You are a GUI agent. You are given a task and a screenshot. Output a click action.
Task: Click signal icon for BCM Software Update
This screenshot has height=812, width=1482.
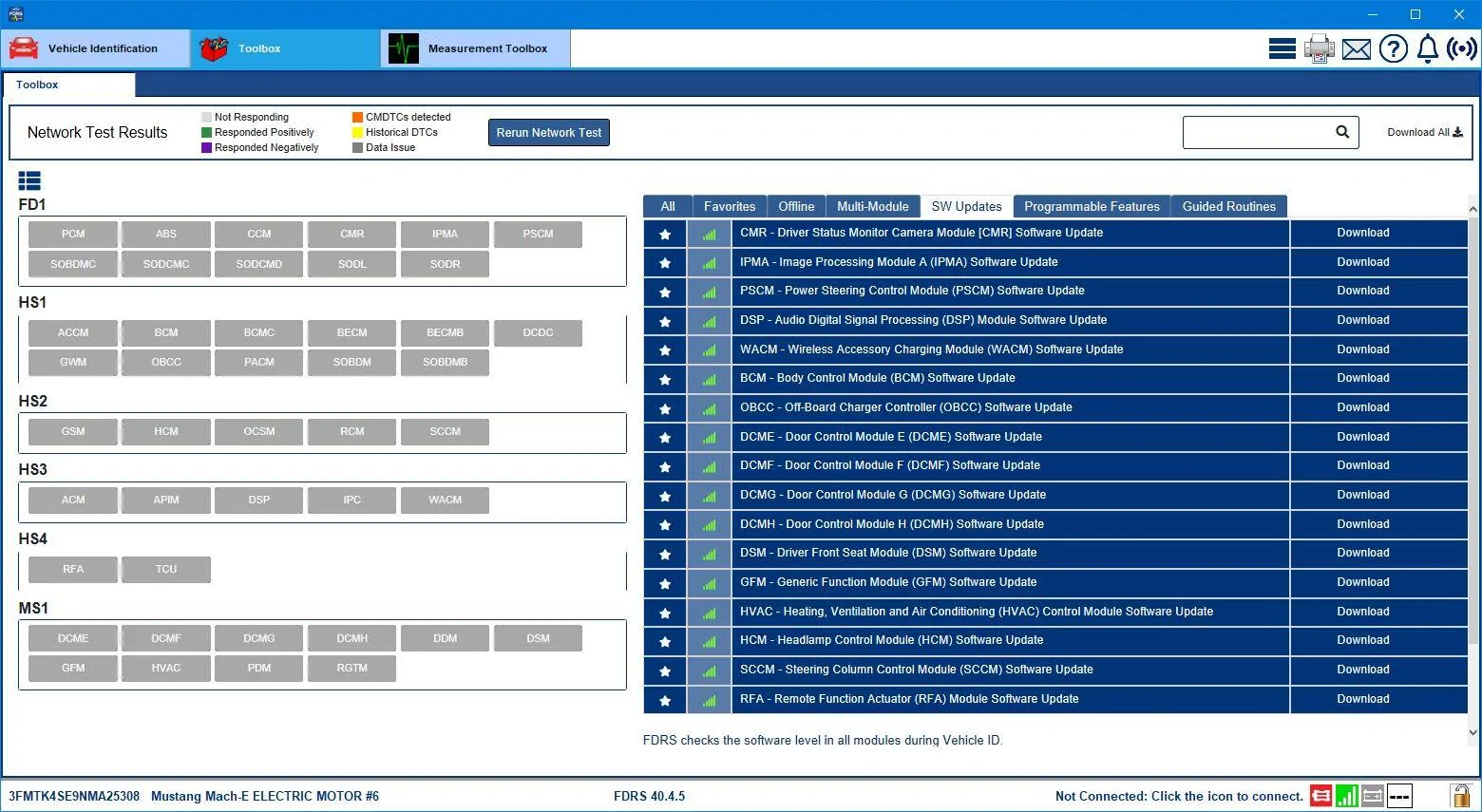pos(709,379)
